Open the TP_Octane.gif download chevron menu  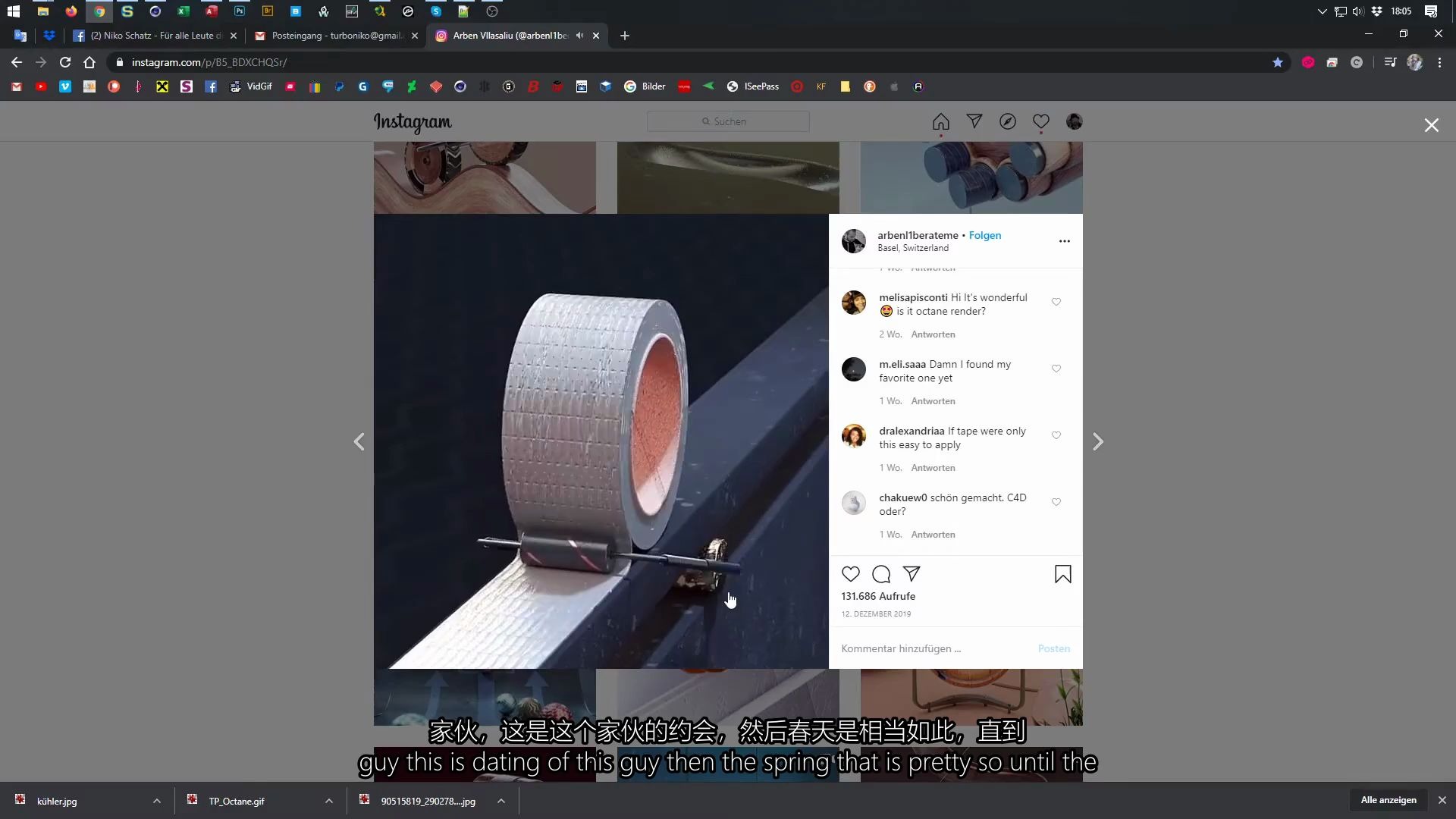[329, 801]
